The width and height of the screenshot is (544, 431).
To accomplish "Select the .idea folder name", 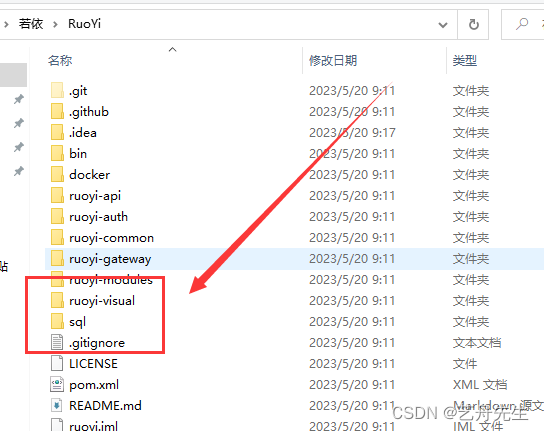I will click(x=83, y=133).
